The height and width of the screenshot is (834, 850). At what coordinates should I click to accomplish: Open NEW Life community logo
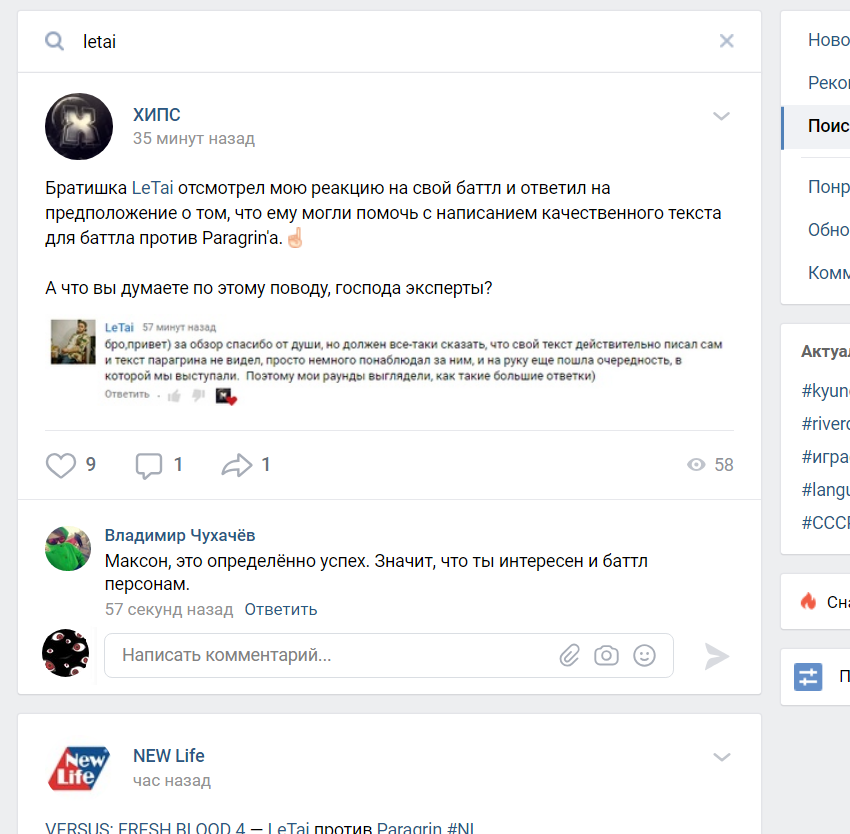[x=79, y=768]
